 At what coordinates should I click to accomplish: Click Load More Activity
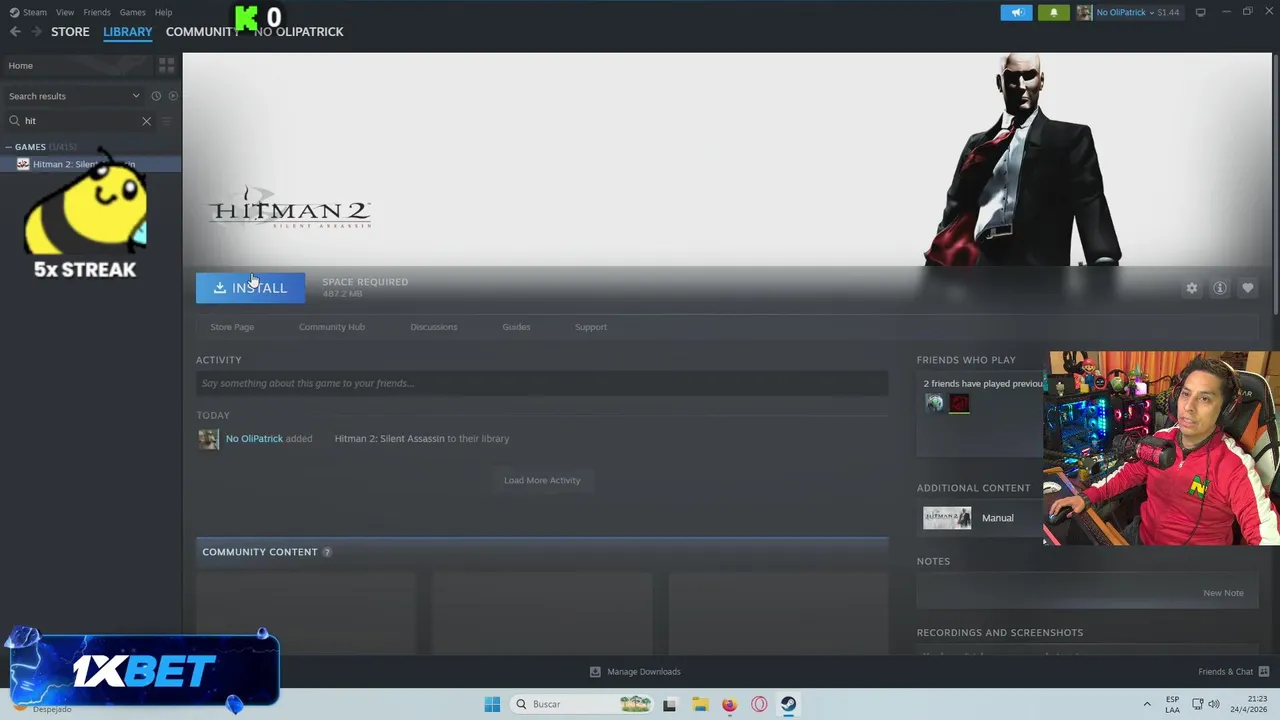pos(542,480)
